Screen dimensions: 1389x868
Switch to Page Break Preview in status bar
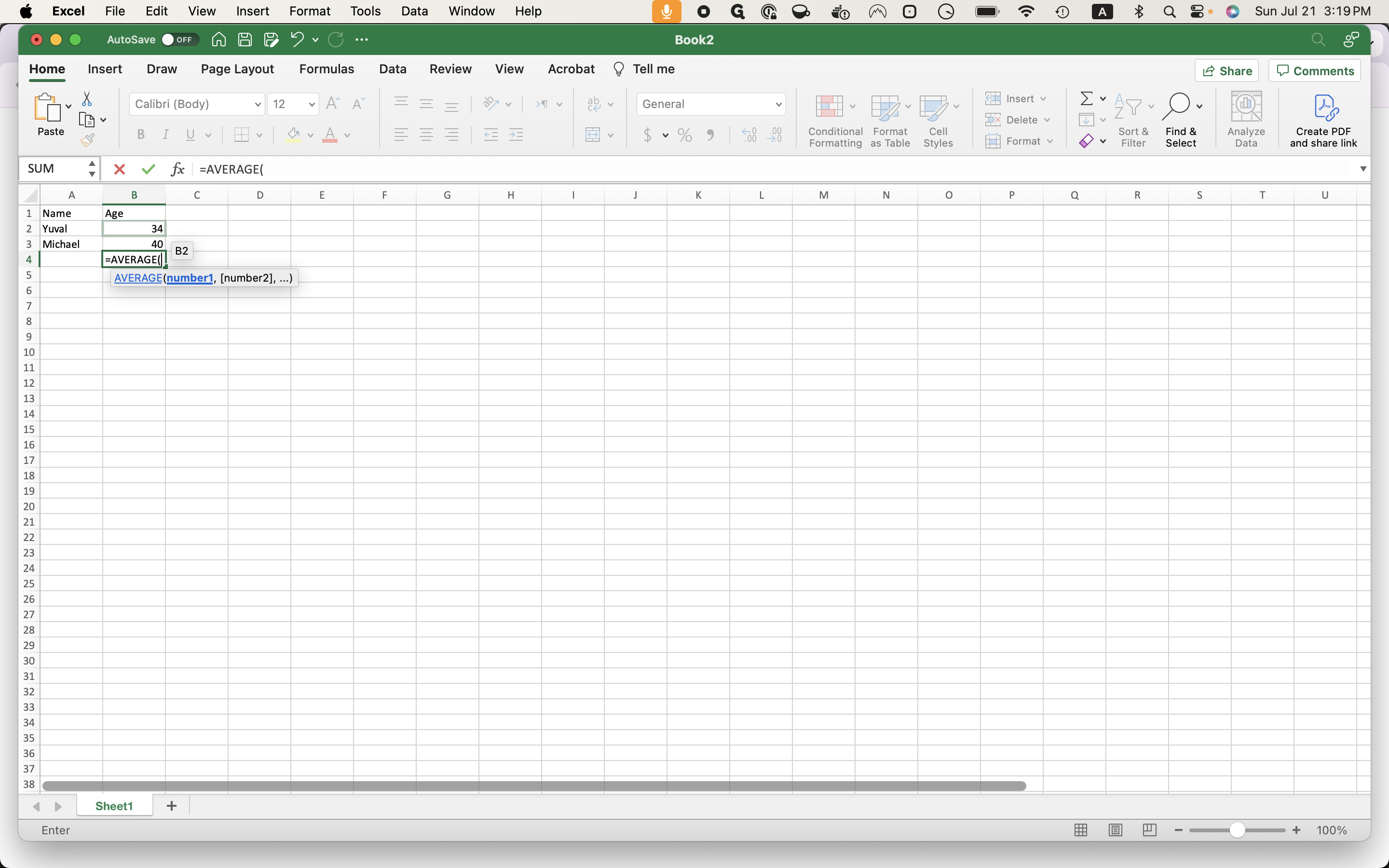click(x=1149, y=830)
